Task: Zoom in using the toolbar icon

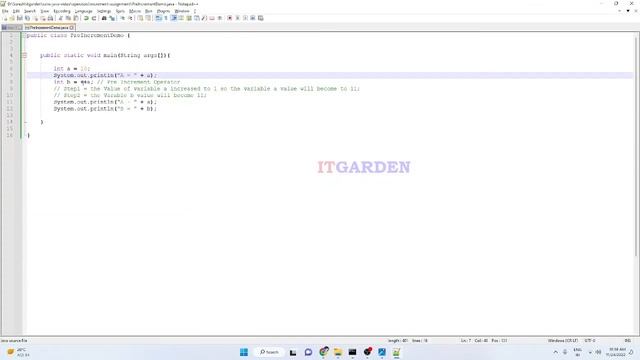Action: (122, 18)
